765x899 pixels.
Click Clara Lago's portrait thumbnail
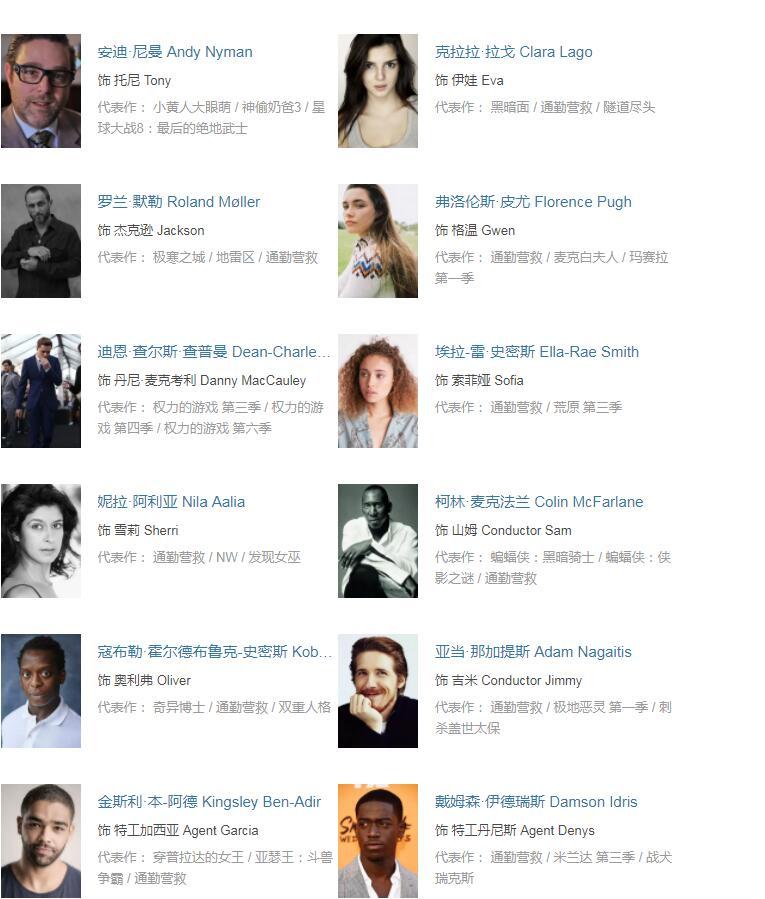coord(378,91)
